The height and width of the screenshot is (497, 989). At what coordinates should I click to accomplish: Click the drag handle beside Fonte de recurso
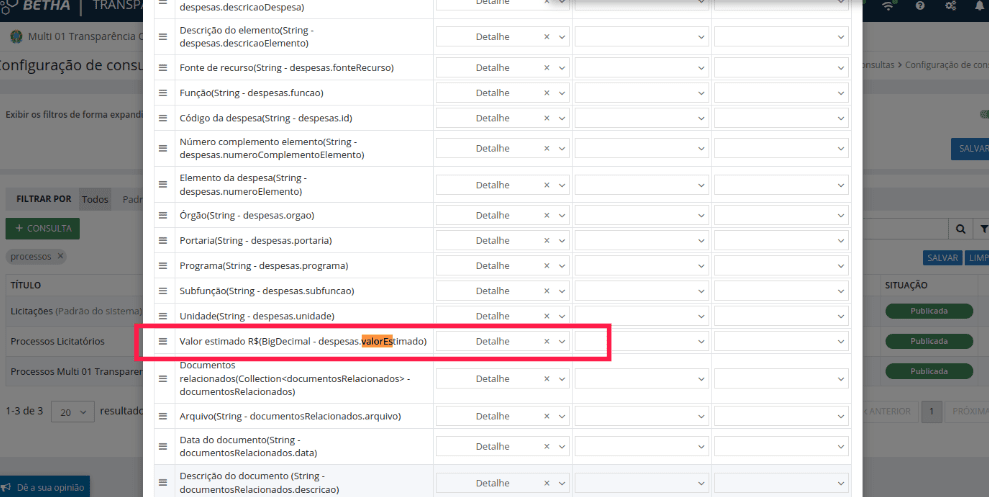point(163,68)
